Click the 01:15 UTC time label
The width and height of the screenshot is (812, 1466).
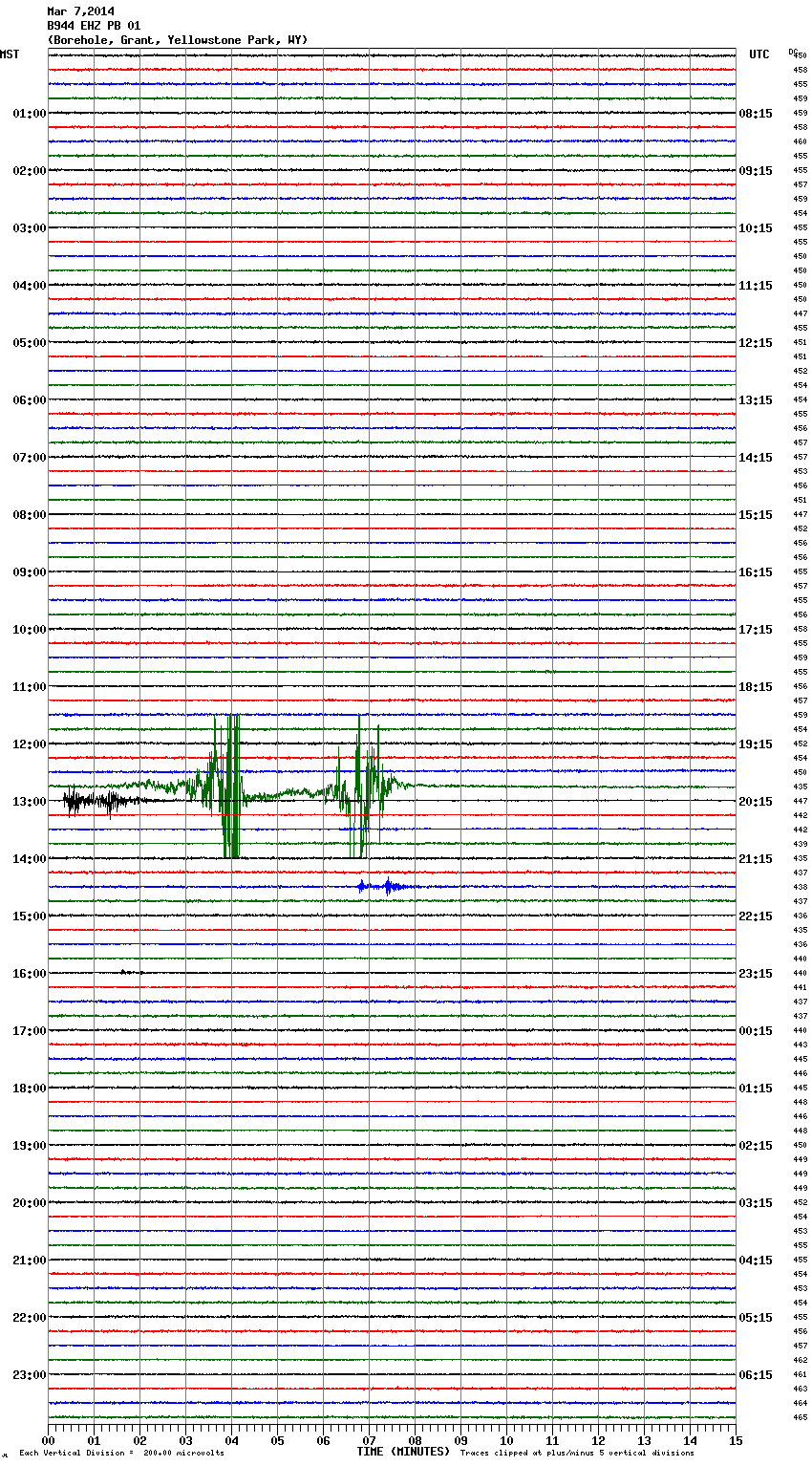[x=756, y=1089]
